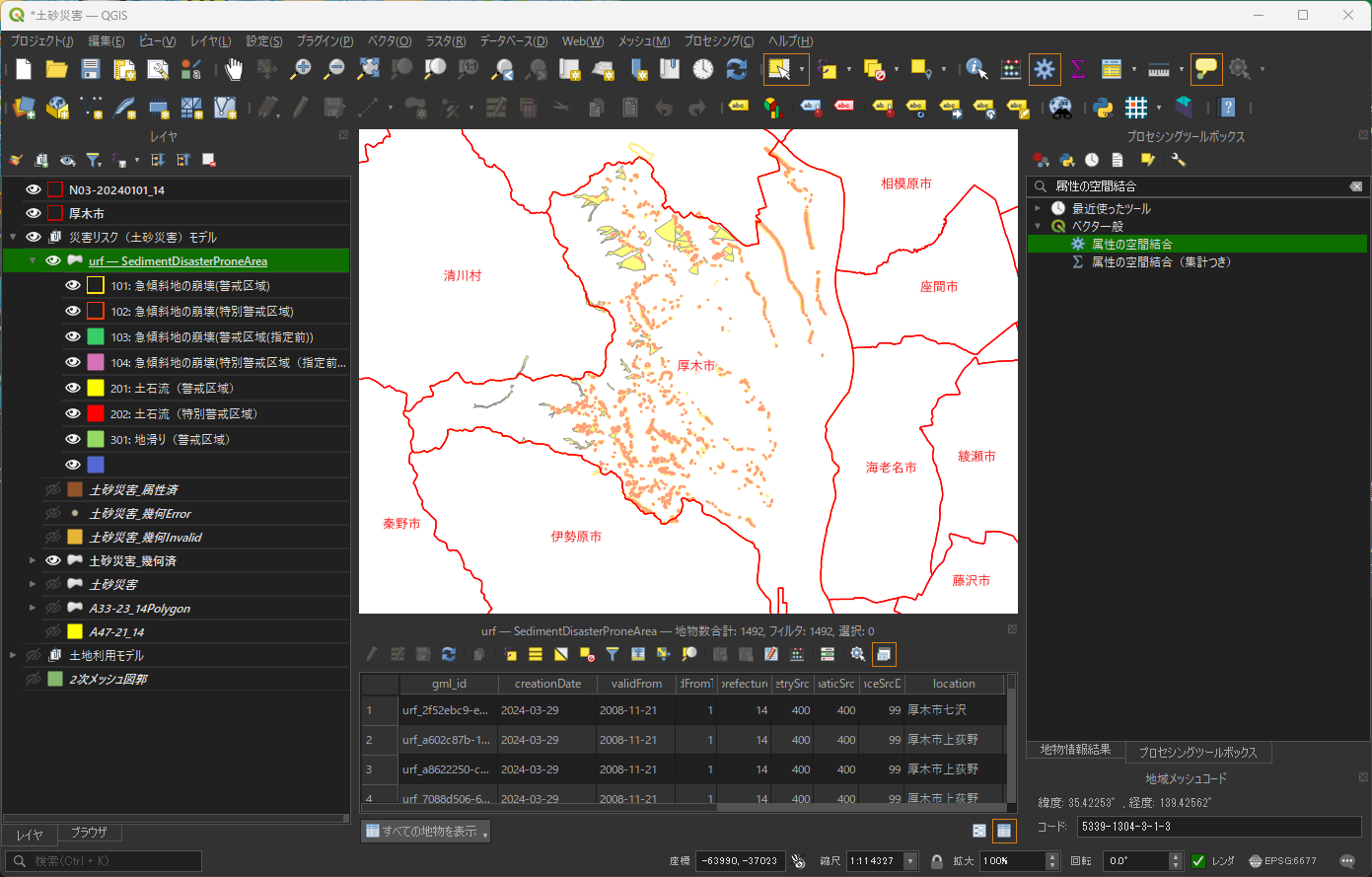Expand the 最近使ったツール group
The image size is (1372, 877).
pos(1038,208)
